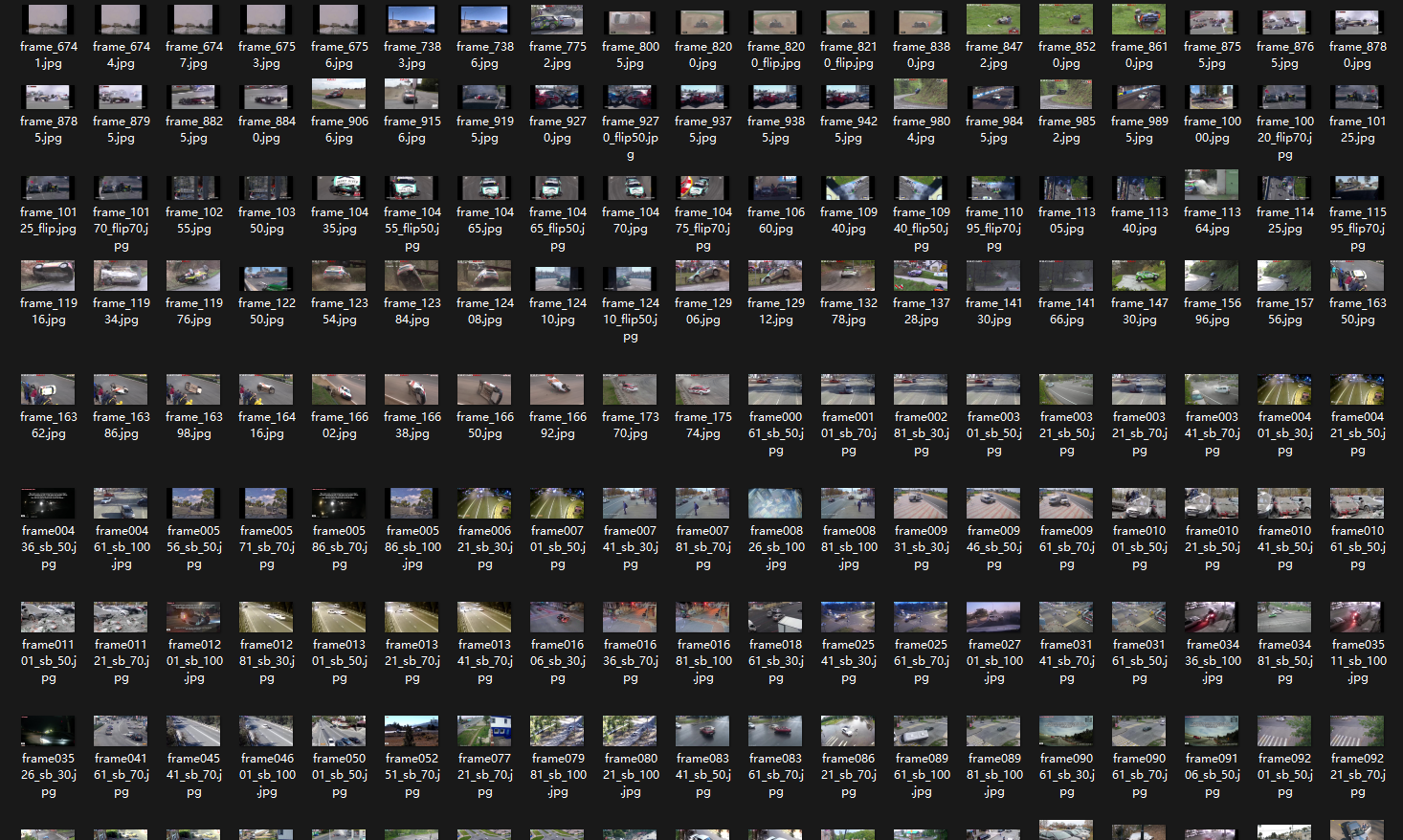
Task: Click the file name frame_13278.jpg
Action: tap(848, 312)
